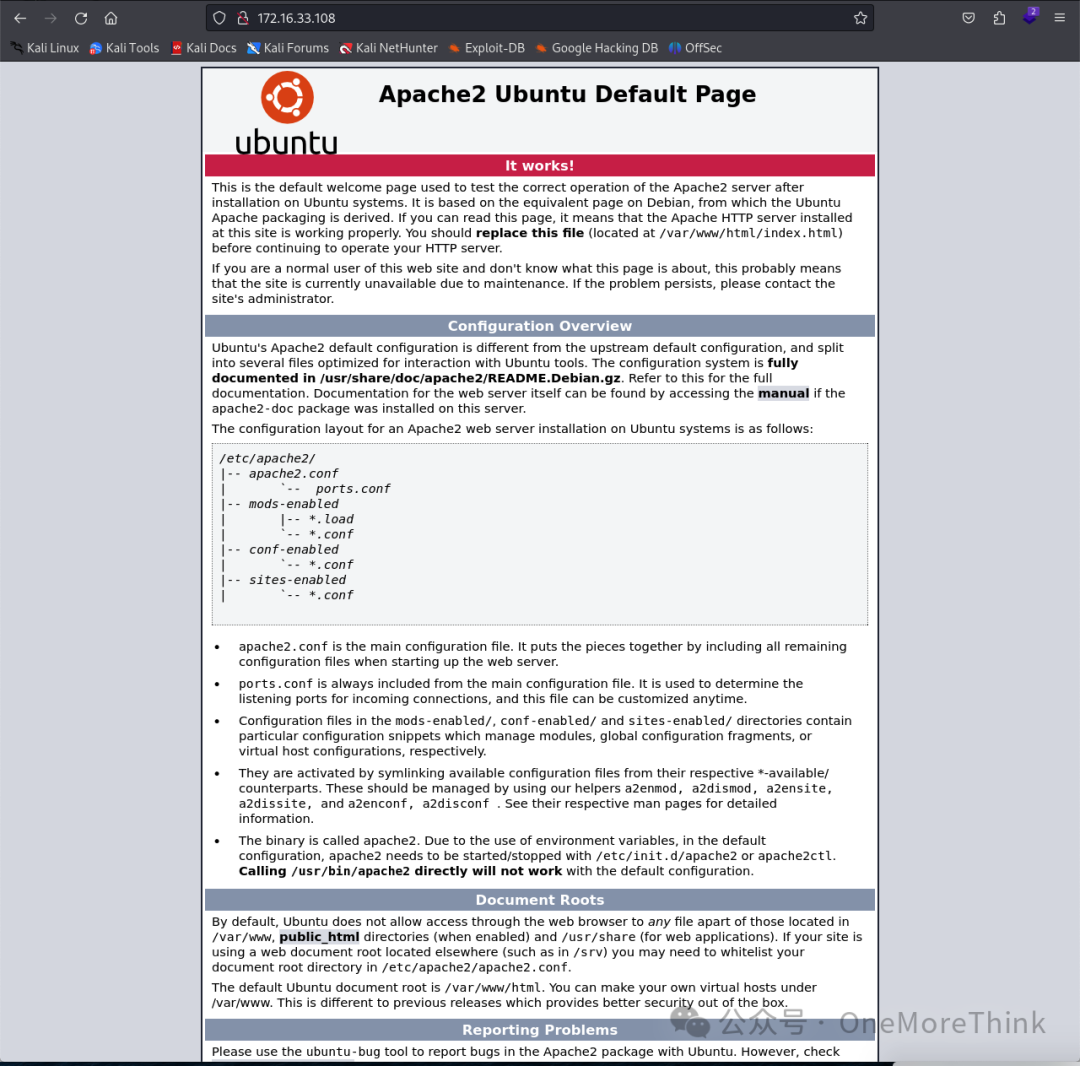Click the sites-enabled line in the config tree
Viewport: 1080px width, 1066px height.
[298, 580]
